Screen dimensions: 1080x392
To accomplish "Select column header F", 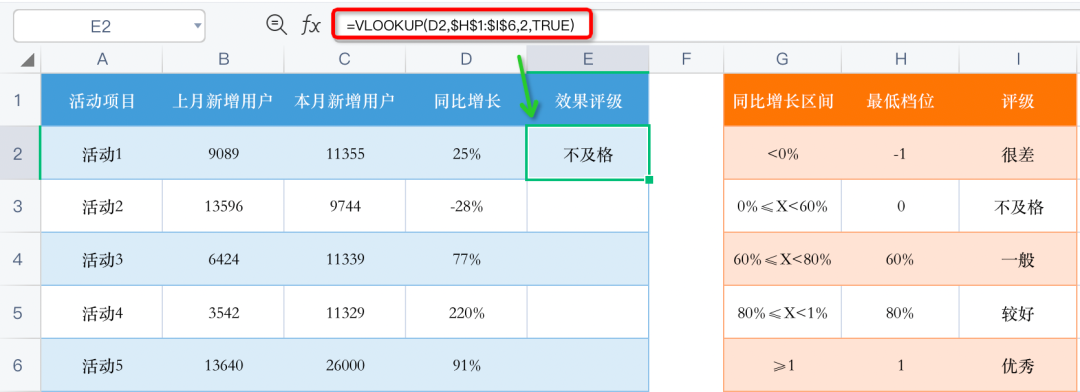I will (x=685, y=60).
